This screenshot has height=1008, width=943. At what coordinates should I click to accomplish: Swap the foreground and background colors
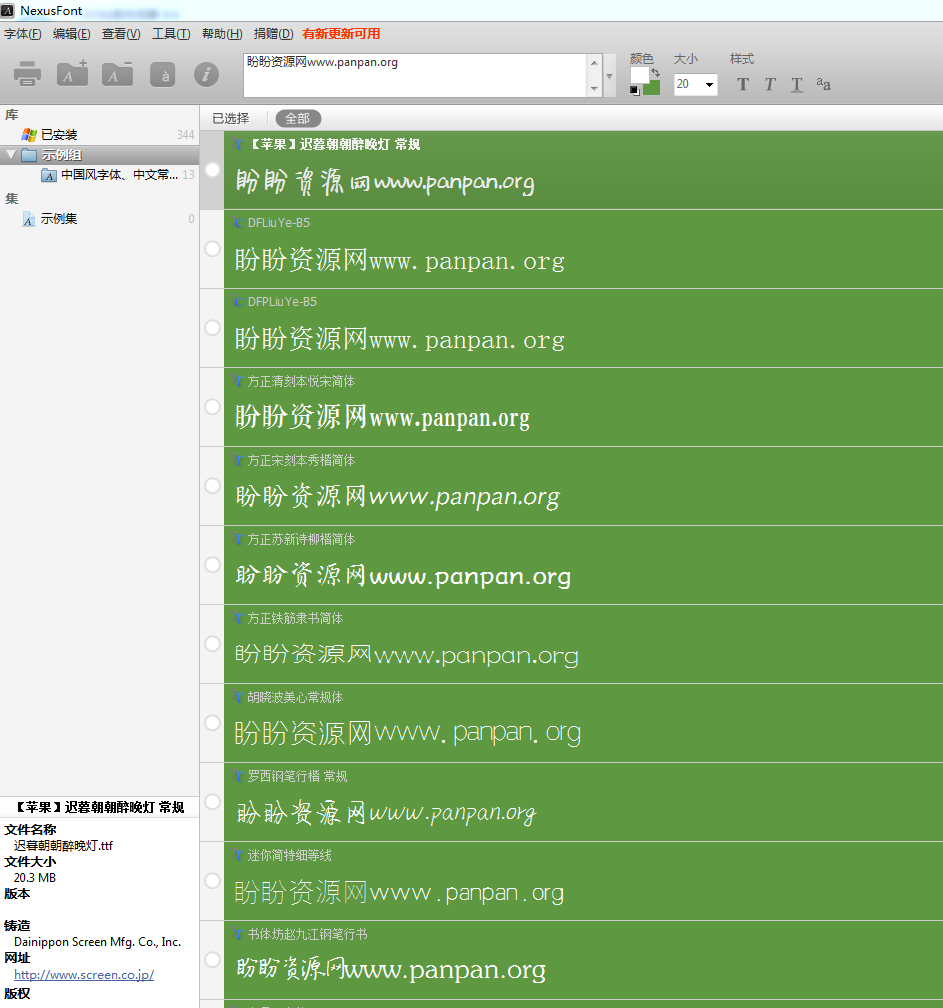tap(656, 73)
